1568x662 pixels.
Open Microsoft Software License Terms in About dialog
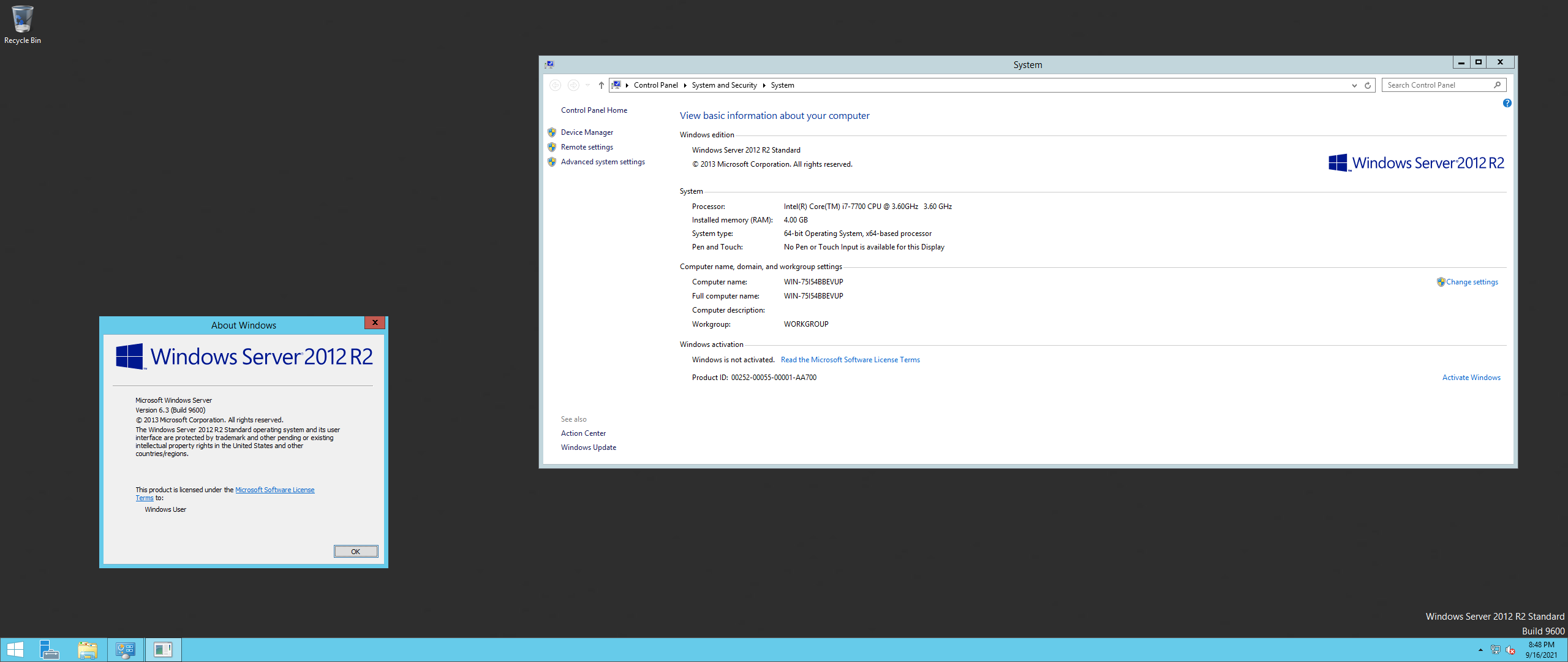coord(275,490)
